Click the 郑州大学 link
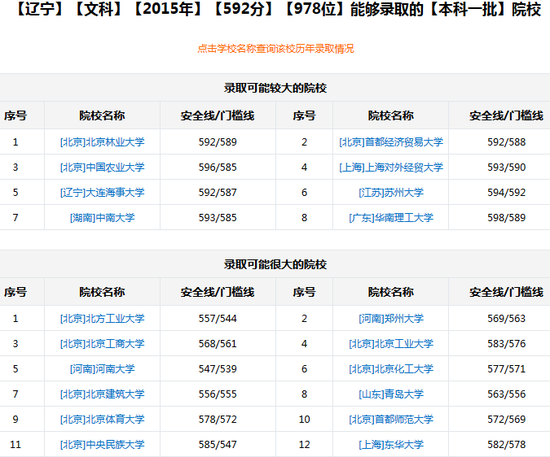Screen dimensions: 550x457 tap(391, 318)
